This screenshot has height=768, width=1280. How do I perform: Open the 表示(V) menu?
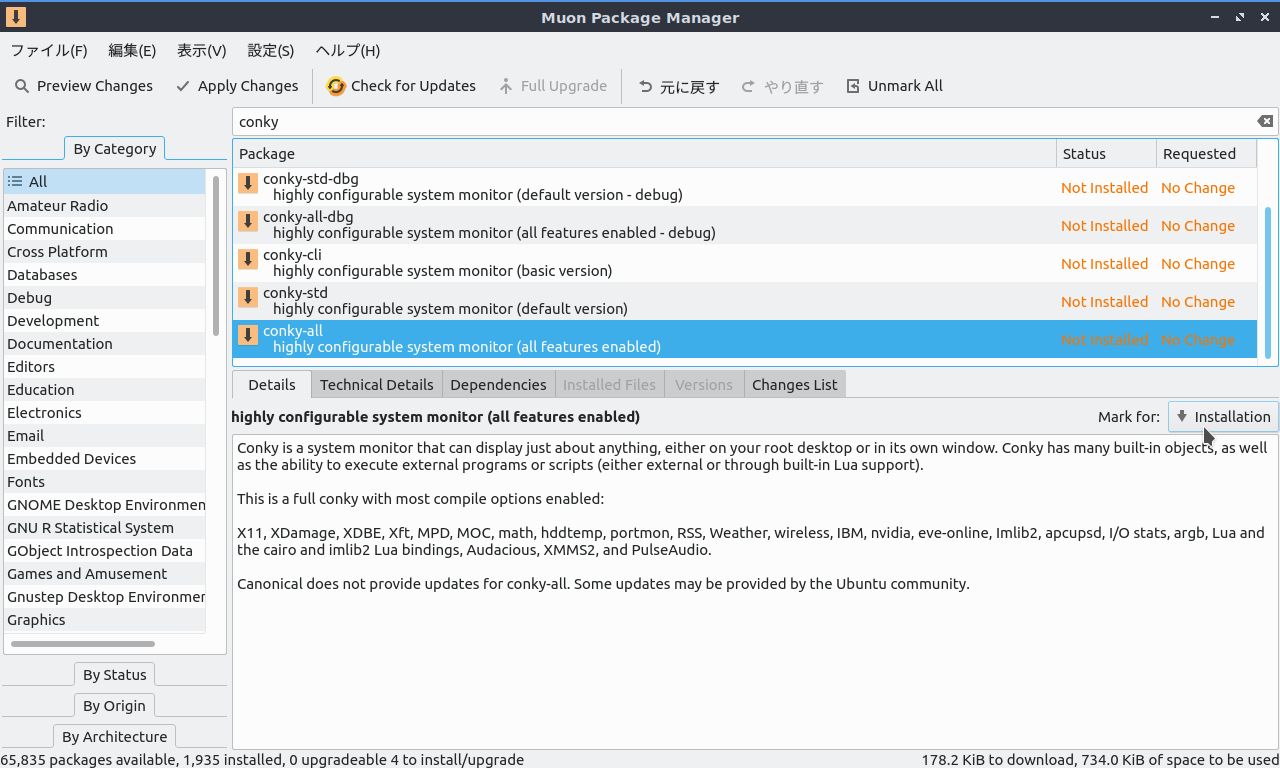tap(202, 50)
